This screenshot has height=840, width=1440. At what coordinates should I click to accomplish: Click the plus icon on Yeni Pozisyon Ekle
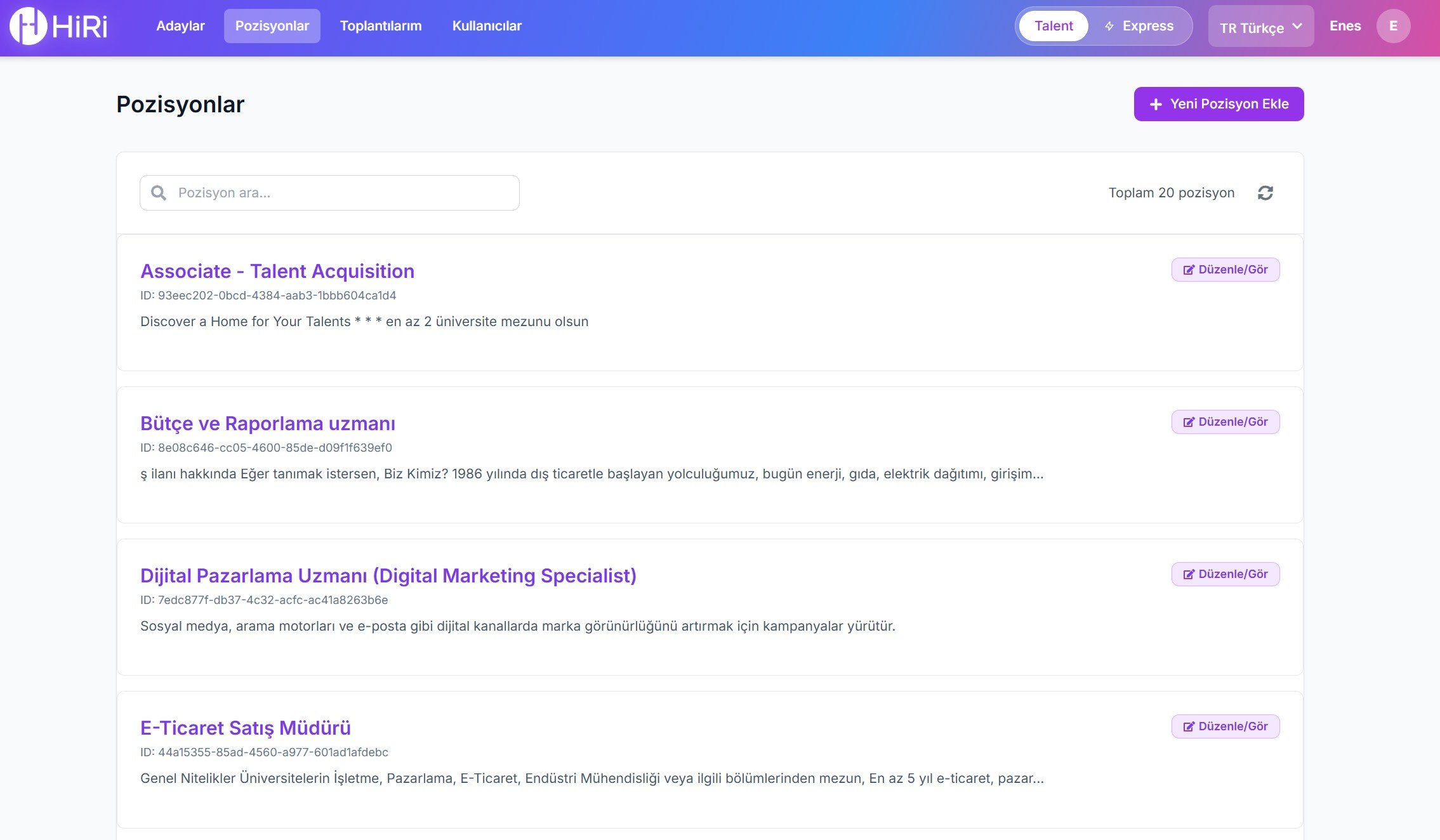tap(1156, 104)
